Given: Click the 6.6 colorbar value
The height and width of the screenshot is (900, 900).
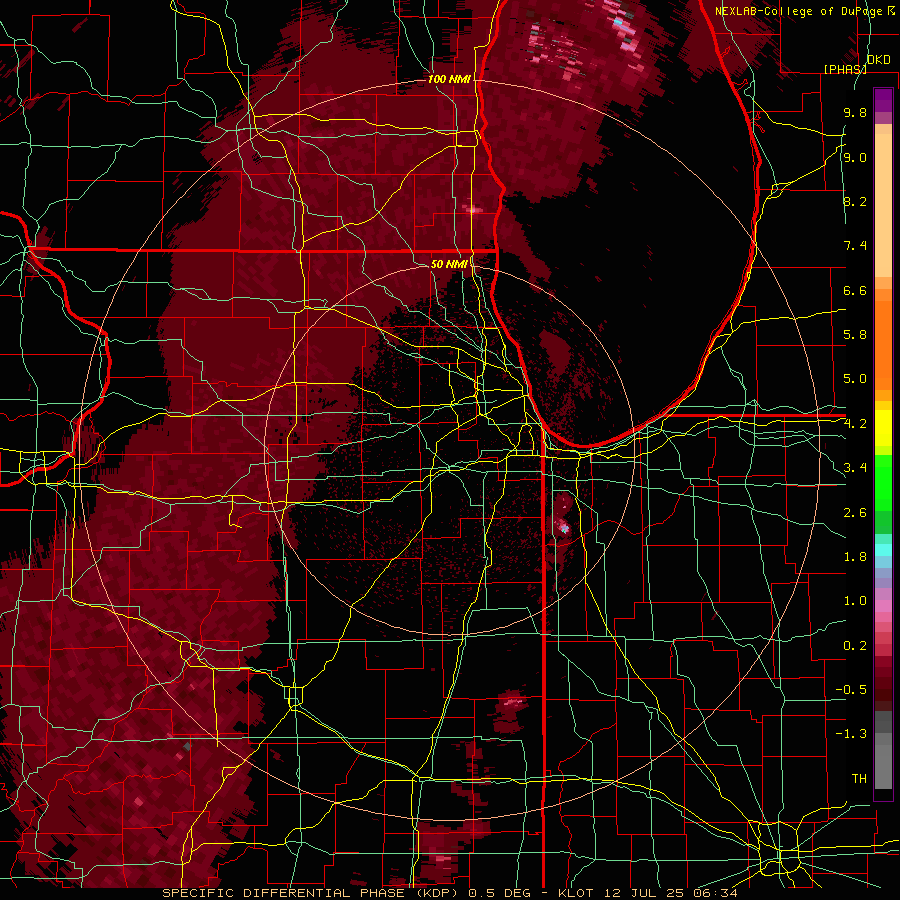Looking at the screenshot, I should point(855,290).
